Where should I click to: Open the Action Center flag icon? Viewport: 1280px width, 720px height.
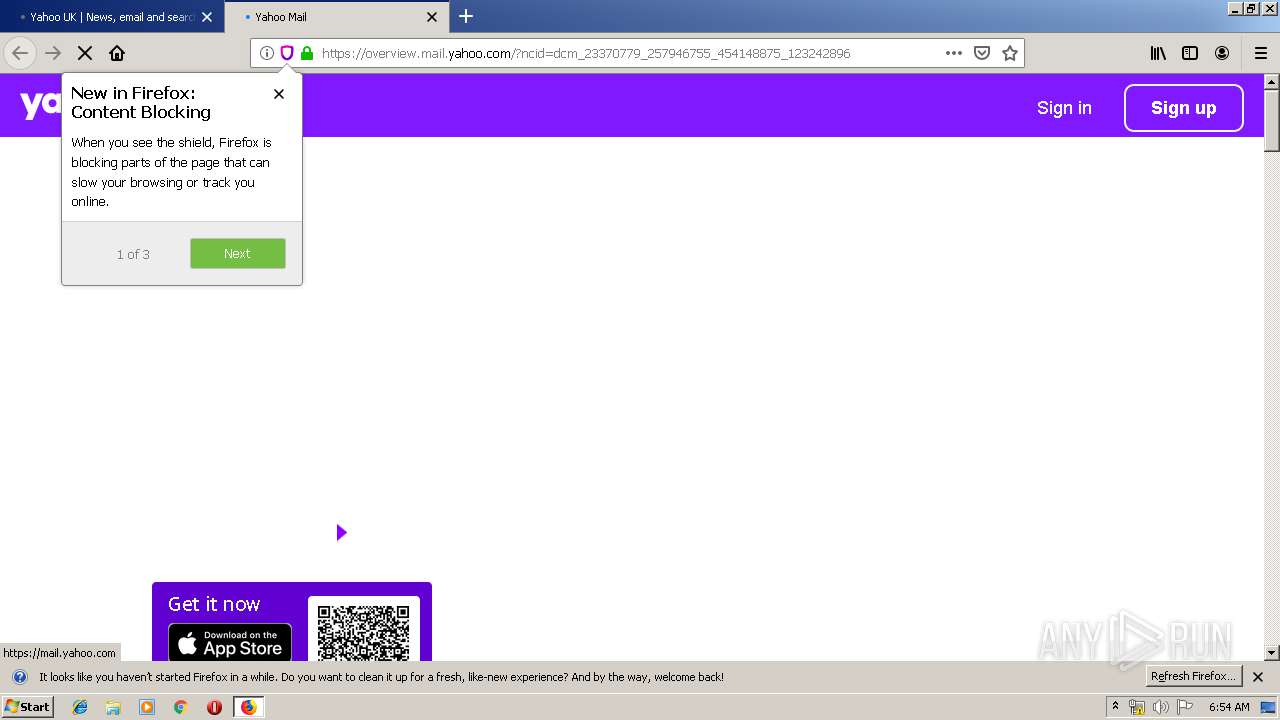(1185, 707)
